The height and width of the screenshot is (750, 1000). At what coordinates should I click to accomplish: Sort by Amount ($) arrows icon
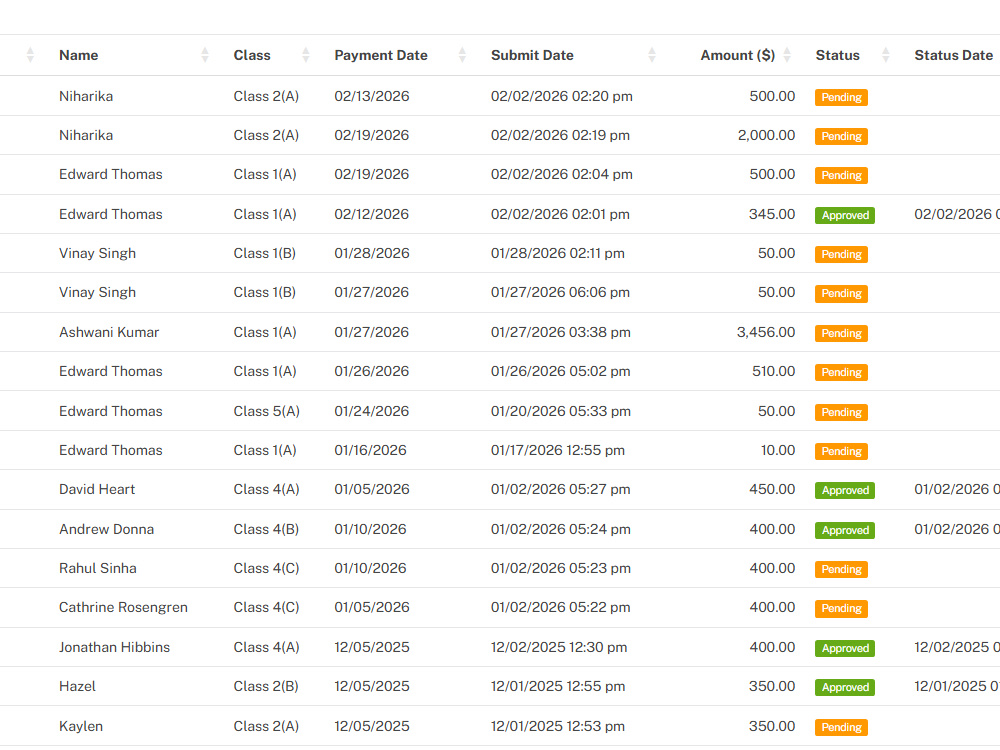pyautogui.click(x=787, y=55)
